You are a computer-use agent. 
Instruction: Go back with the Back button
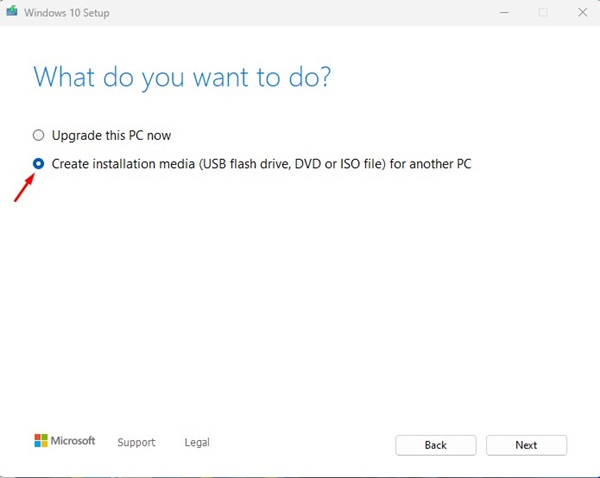(x=436, y=445)
